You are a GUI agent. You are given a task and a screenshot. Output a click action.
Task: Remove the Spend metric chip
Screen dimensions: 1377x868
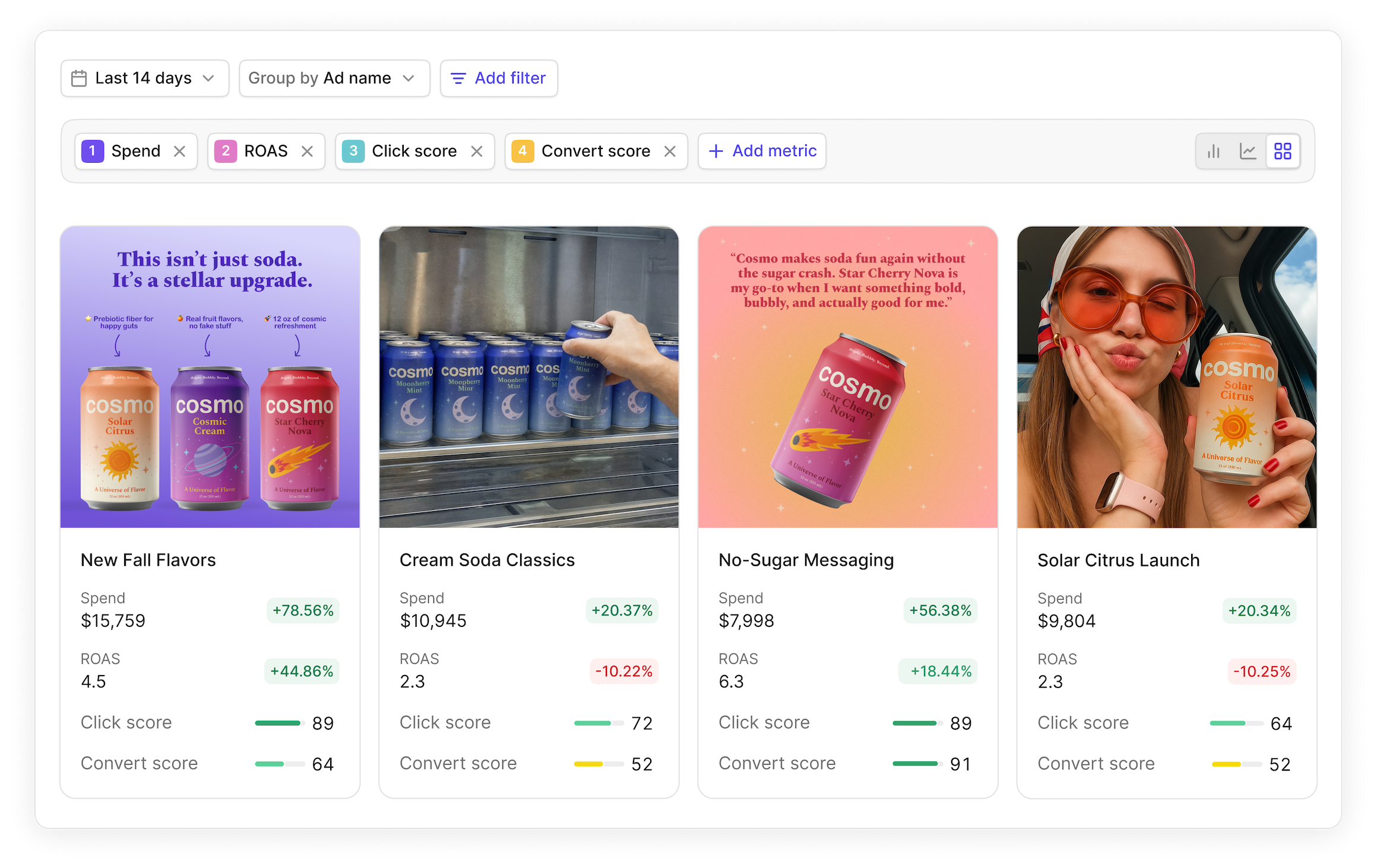(179, 151)
